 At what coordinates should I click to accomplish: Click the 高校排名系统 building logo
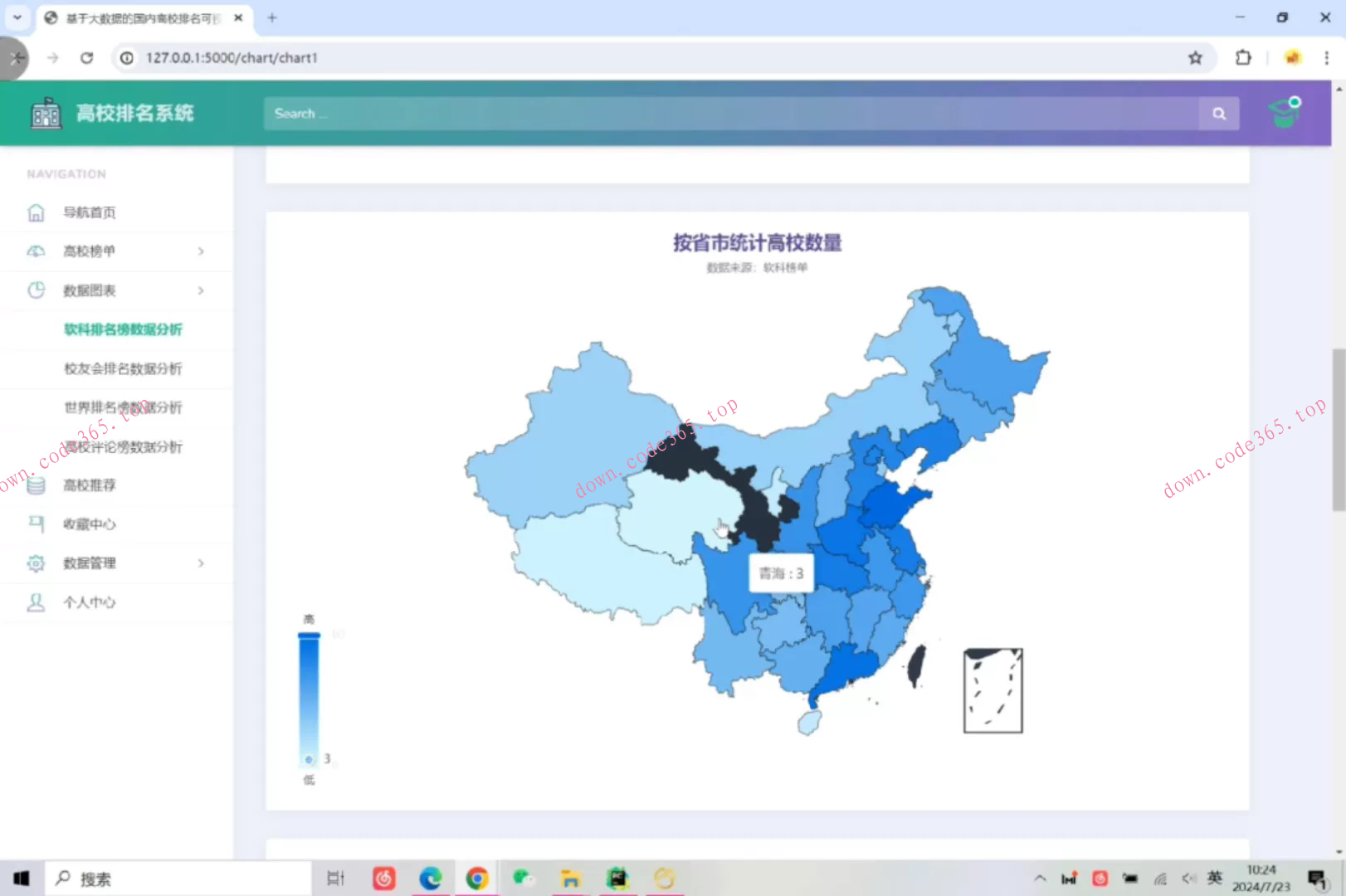(46, 113)
